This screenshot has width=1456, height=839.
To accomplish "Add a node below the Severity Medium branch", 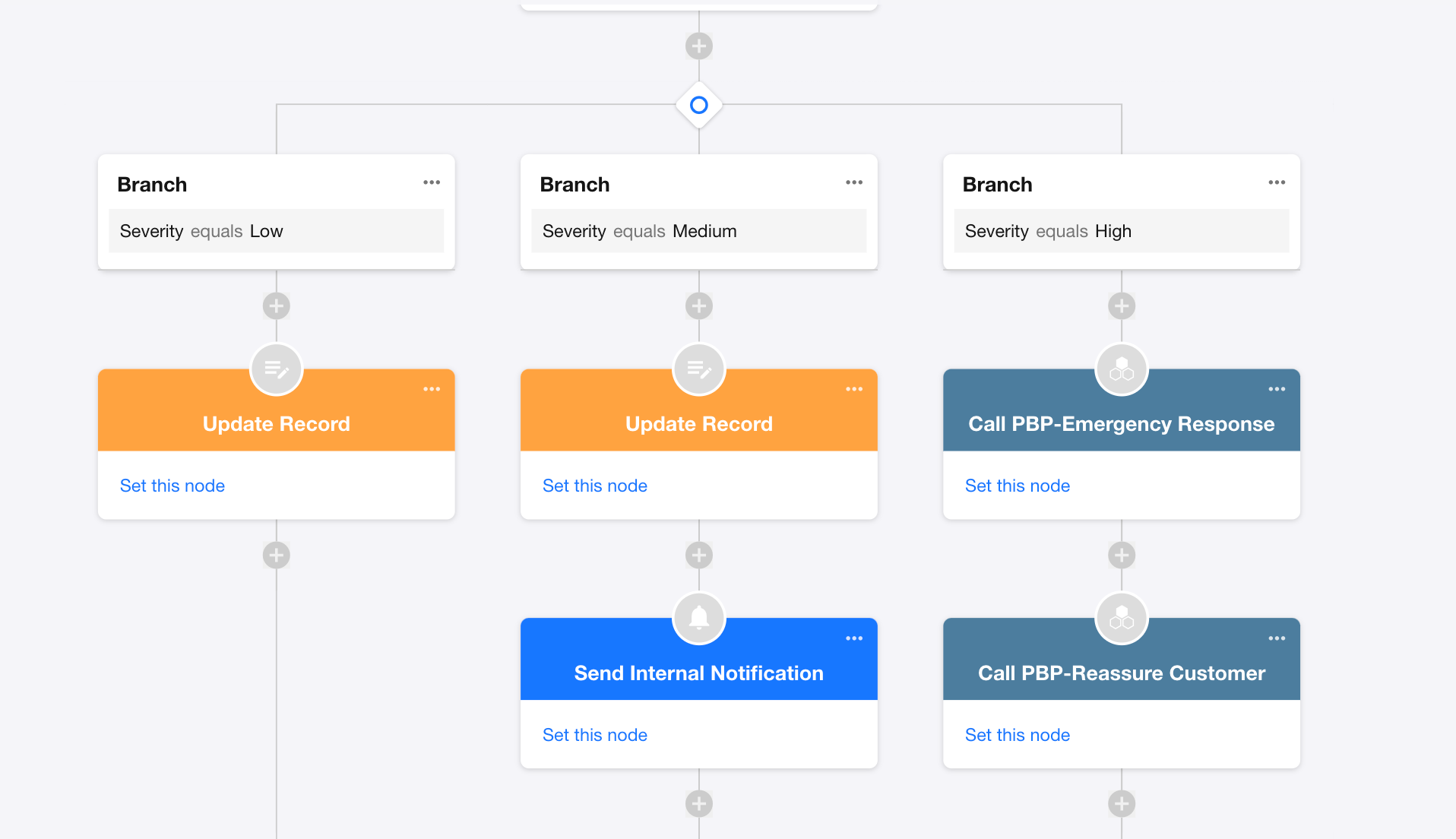I will (x=699, y=306).
